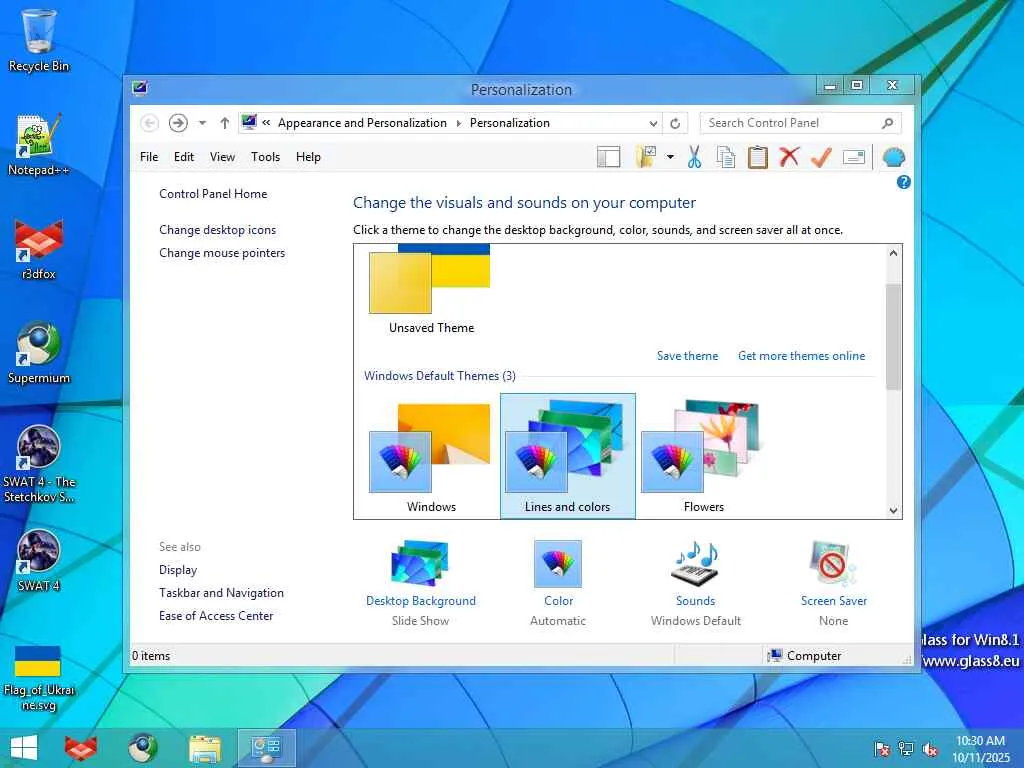Expand the address bar history dropdown
The image size is (1024, 768).
point(653,123)
